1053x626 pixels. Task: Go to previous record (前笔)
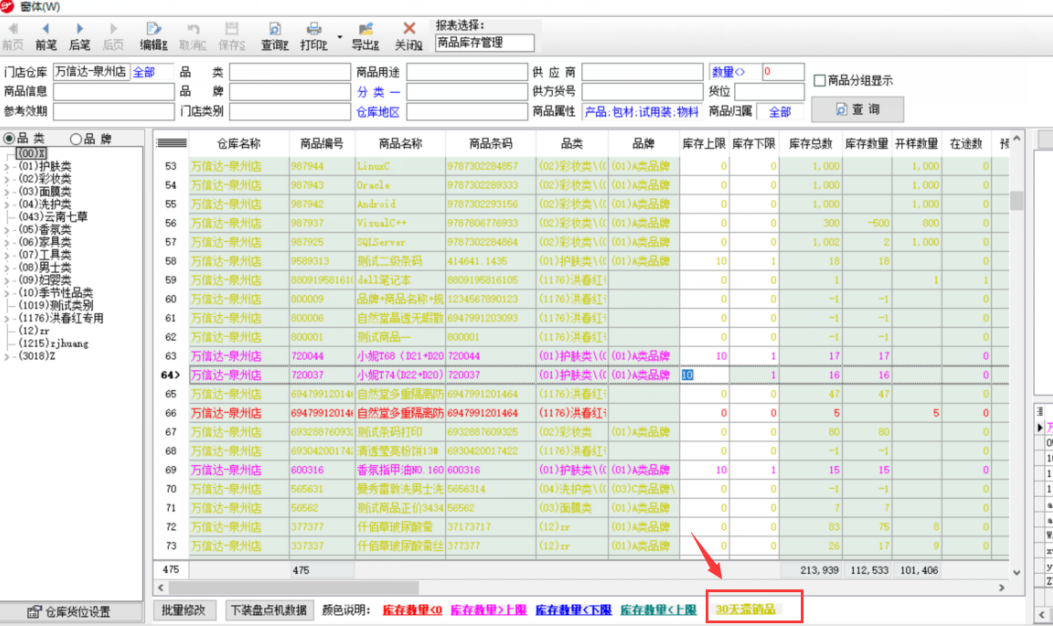point(46,36)
